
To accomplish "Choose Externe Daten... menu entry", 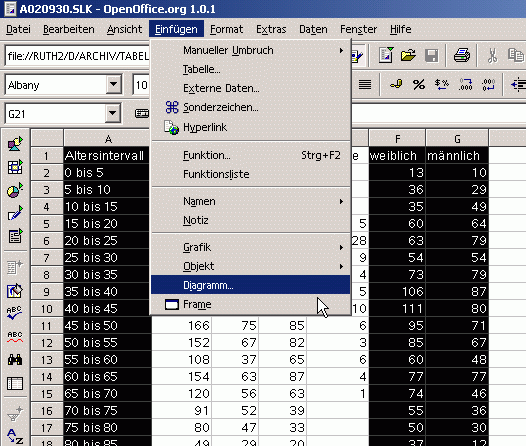I will 250,88.
